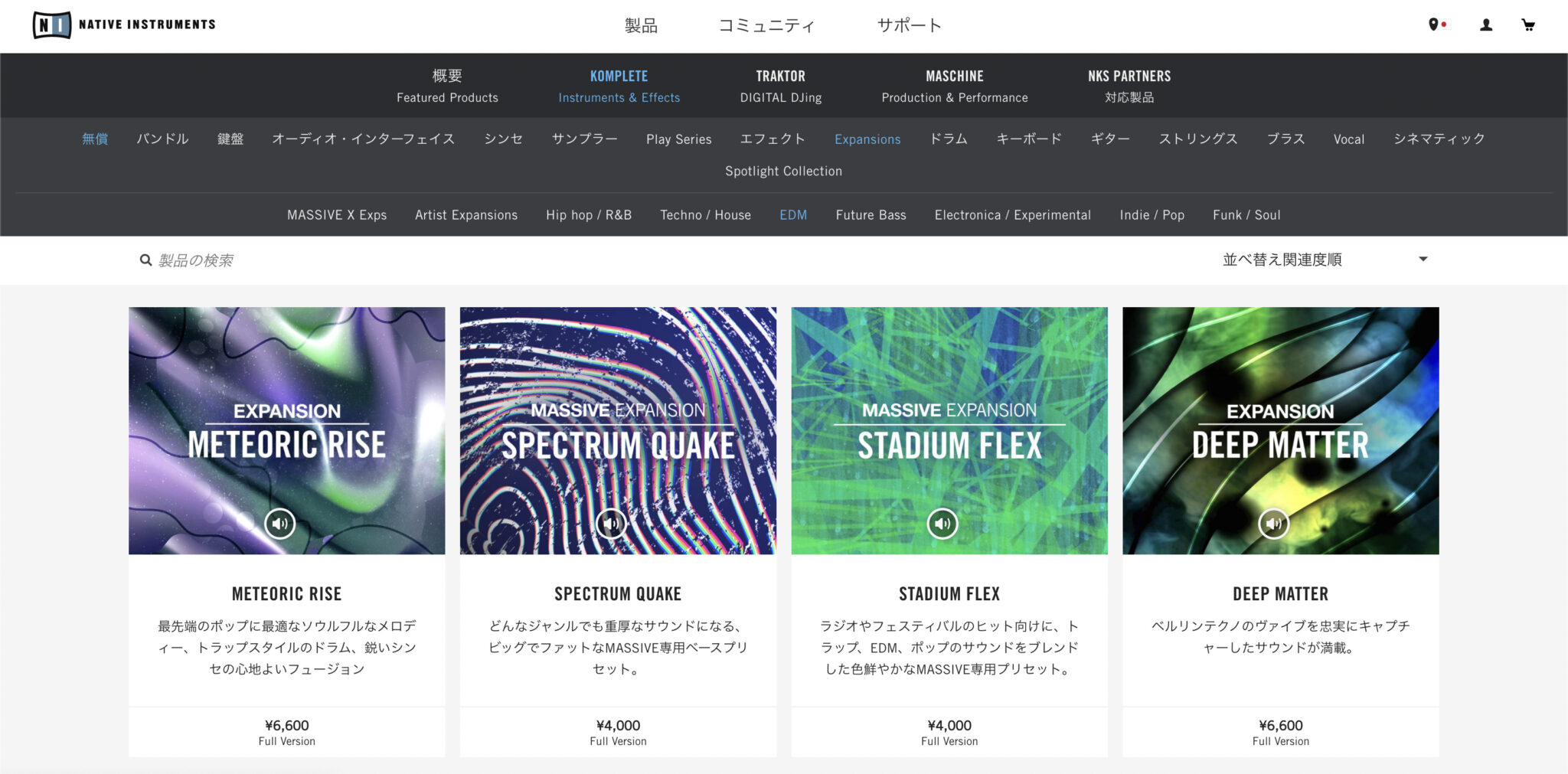Viewport: 1568px width, 774px height.
Task: Play the Spectrum Quake audio preview
Action: (x=611, y=524)
